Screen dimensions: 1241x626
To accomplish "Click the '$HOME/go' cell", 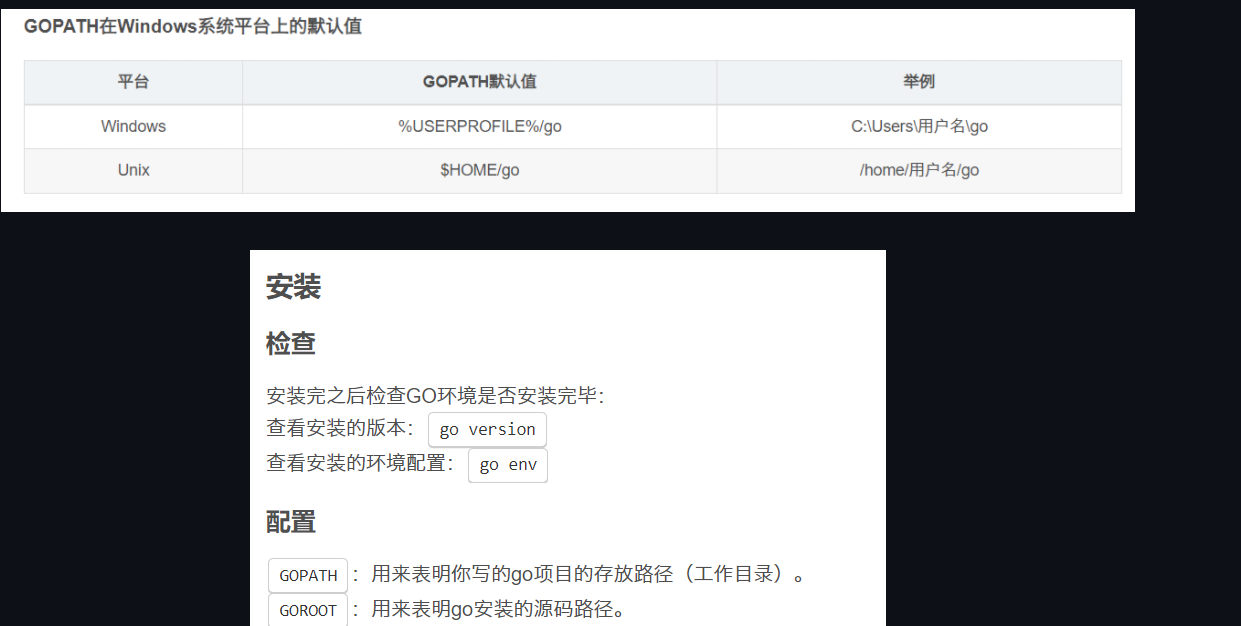I will tap(479, 170).
